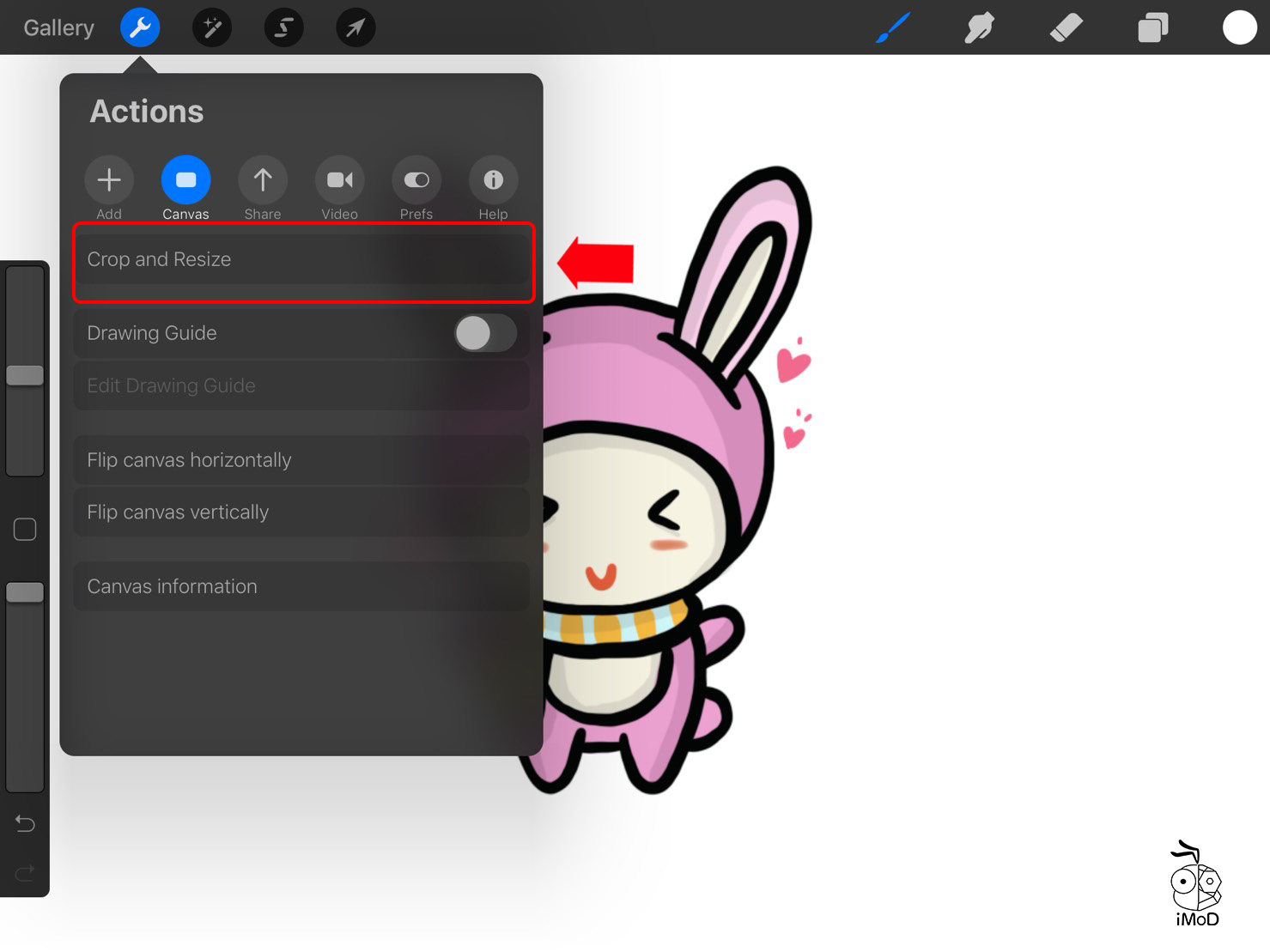The width and height of the screenshot is (1270, 952).
Task: Activate the Transform arrow tool
Action: [x=355, y=28]
